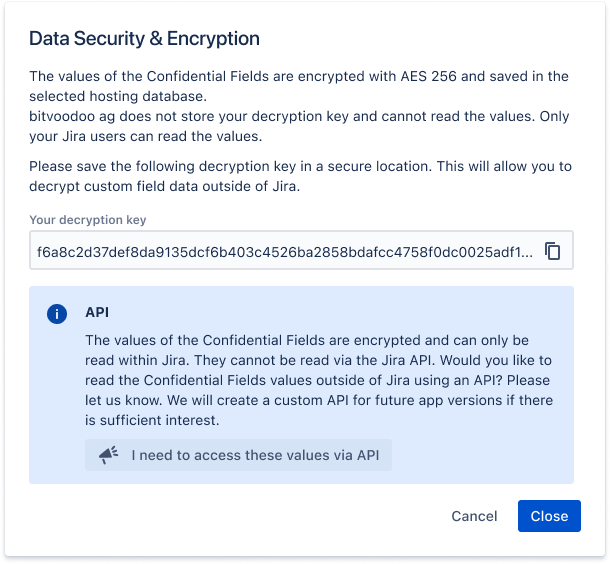The width and height of the screenshot is (610, 564).
Task: Cancel the Data Security dialog
Action: [474, 516]
